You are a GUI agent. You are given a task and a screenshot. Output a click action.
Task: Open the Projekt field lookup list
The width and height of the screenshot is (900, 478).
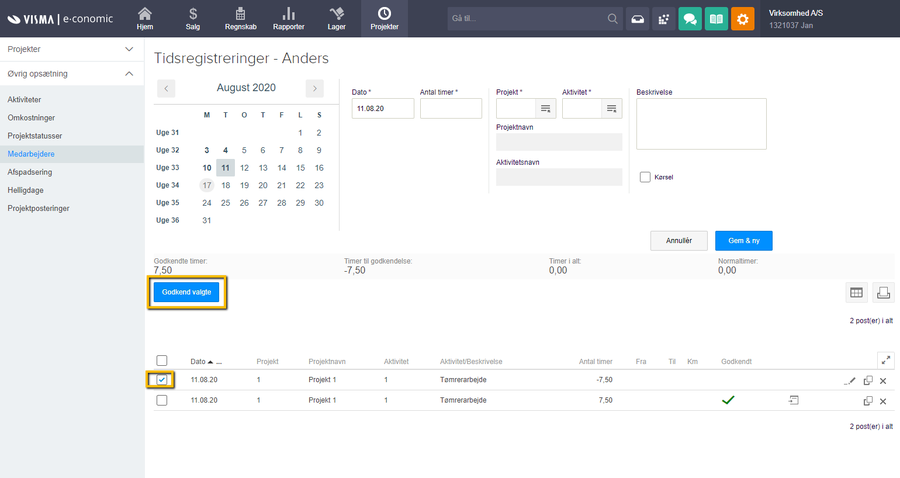pyautogui.click(x=546, y=108)
